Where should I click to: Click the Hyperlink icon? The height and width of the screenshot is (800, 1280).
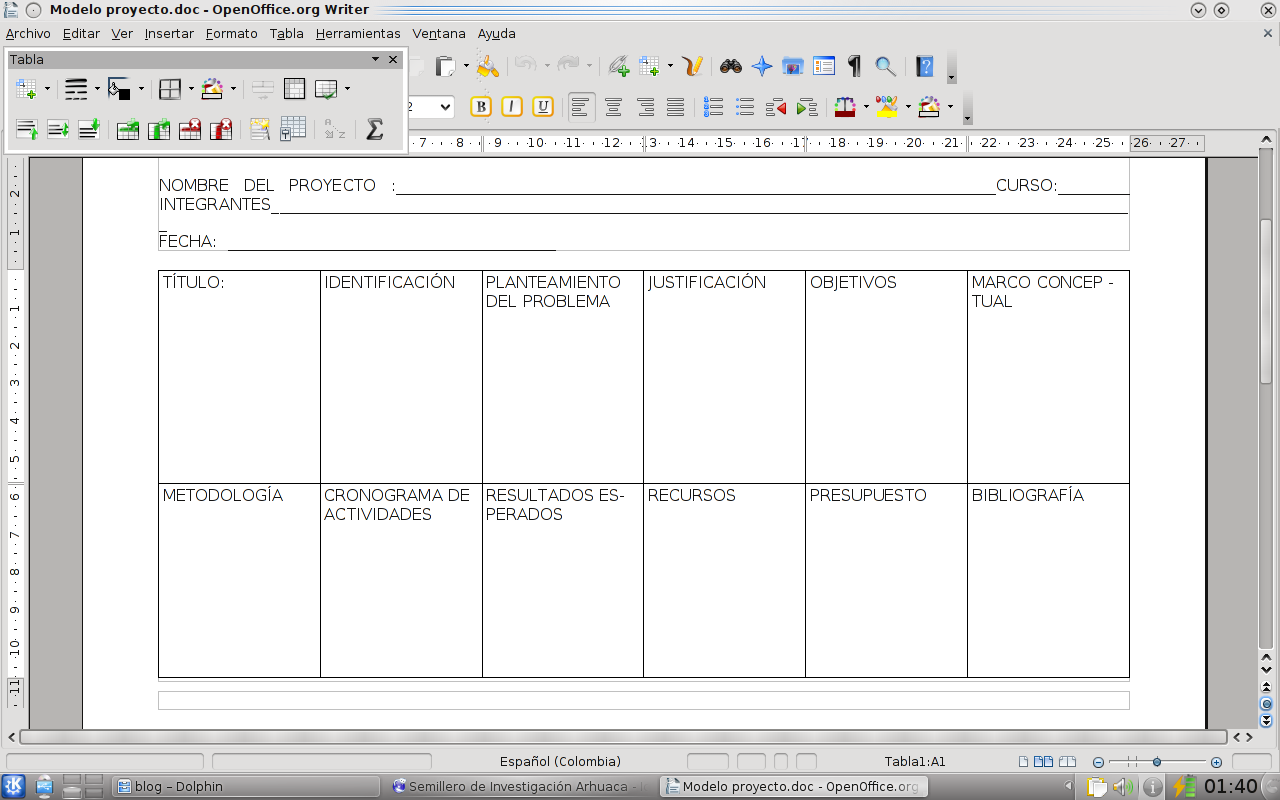pyautogui.click(x=619, y=66)
